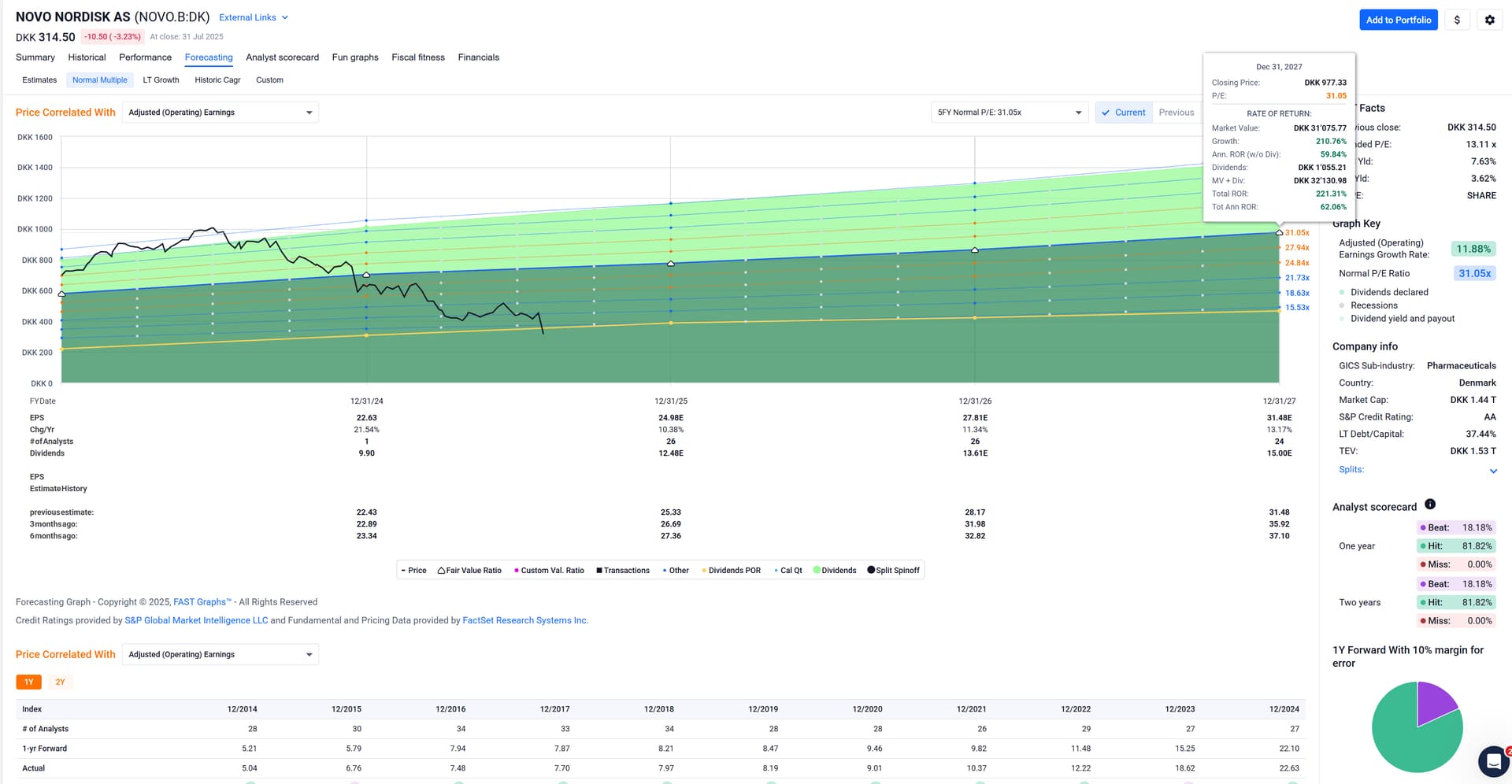This screenshot has width=1512, height=784.
Task: Click the Add to Portfolio button
Action: (x=1399, y=20)
